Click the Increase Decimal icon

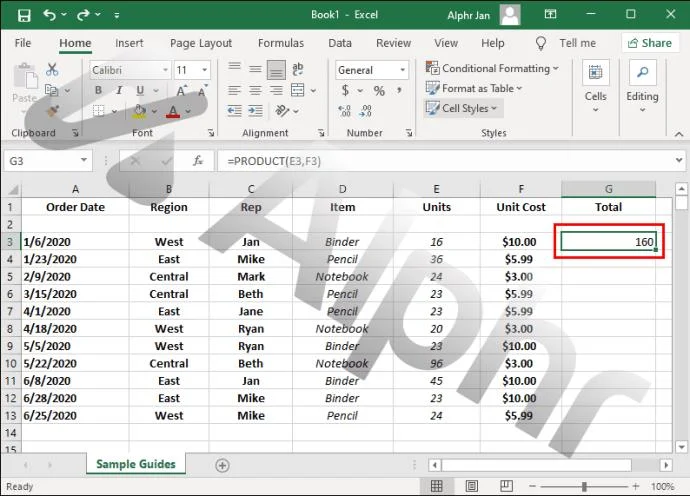tap(345, 110)
